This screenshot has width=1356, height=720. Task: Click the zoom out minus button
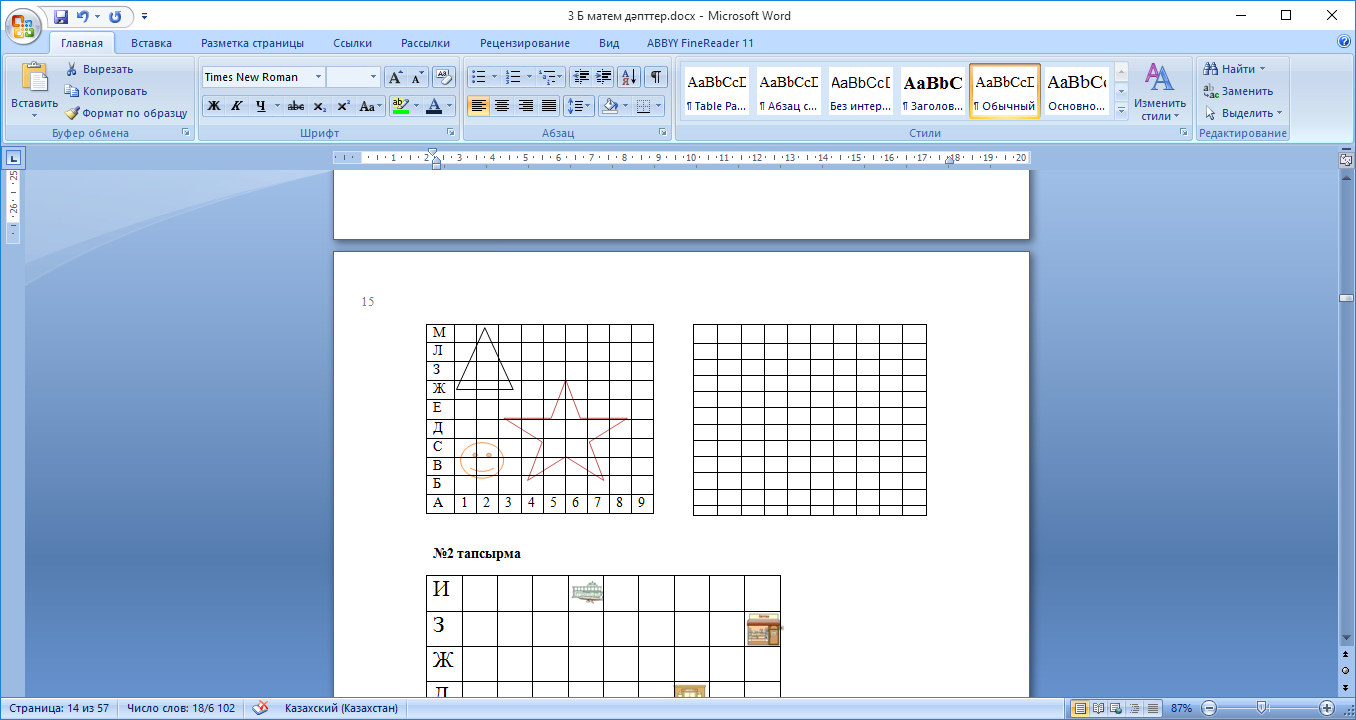pos(1209,708)
